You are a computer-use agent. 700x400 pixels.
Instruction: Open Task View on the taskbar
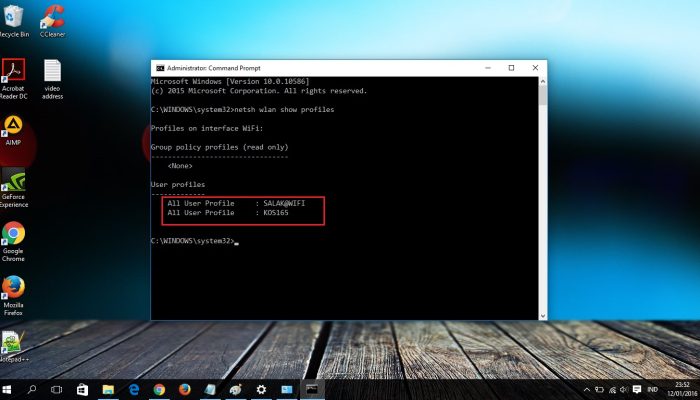coord(58,390)
